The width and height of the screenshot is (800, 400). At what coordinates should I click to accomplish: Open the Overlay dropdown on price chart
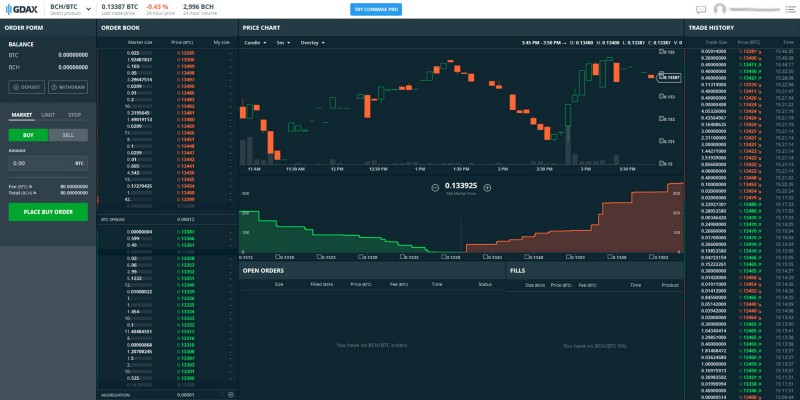click(x=312, y=43)
